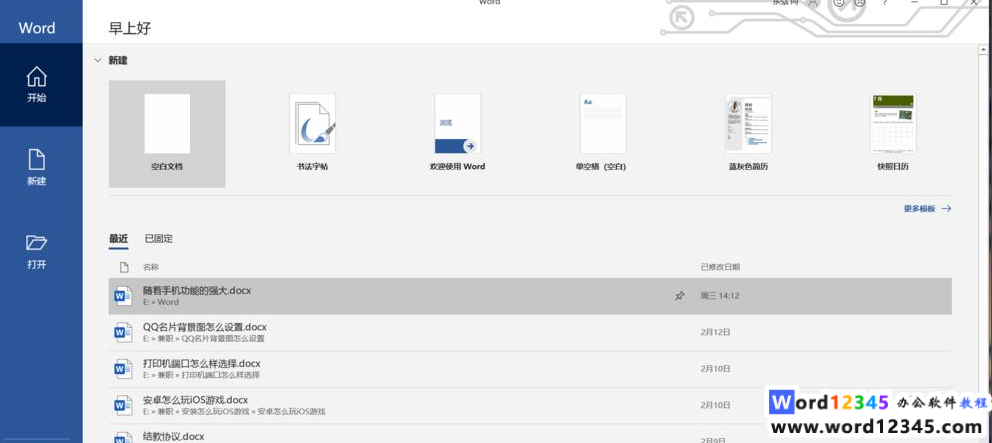Viewport: 992px width, 443px height.
Task: Click the file path E: » Word
Action: pyautogui.click(x=161, y=303)
